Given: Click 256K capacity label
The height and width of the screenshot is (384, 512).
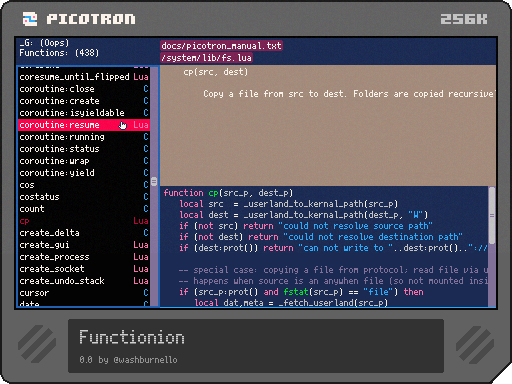Looking at the screenshot, I should [x=464, y=19].
